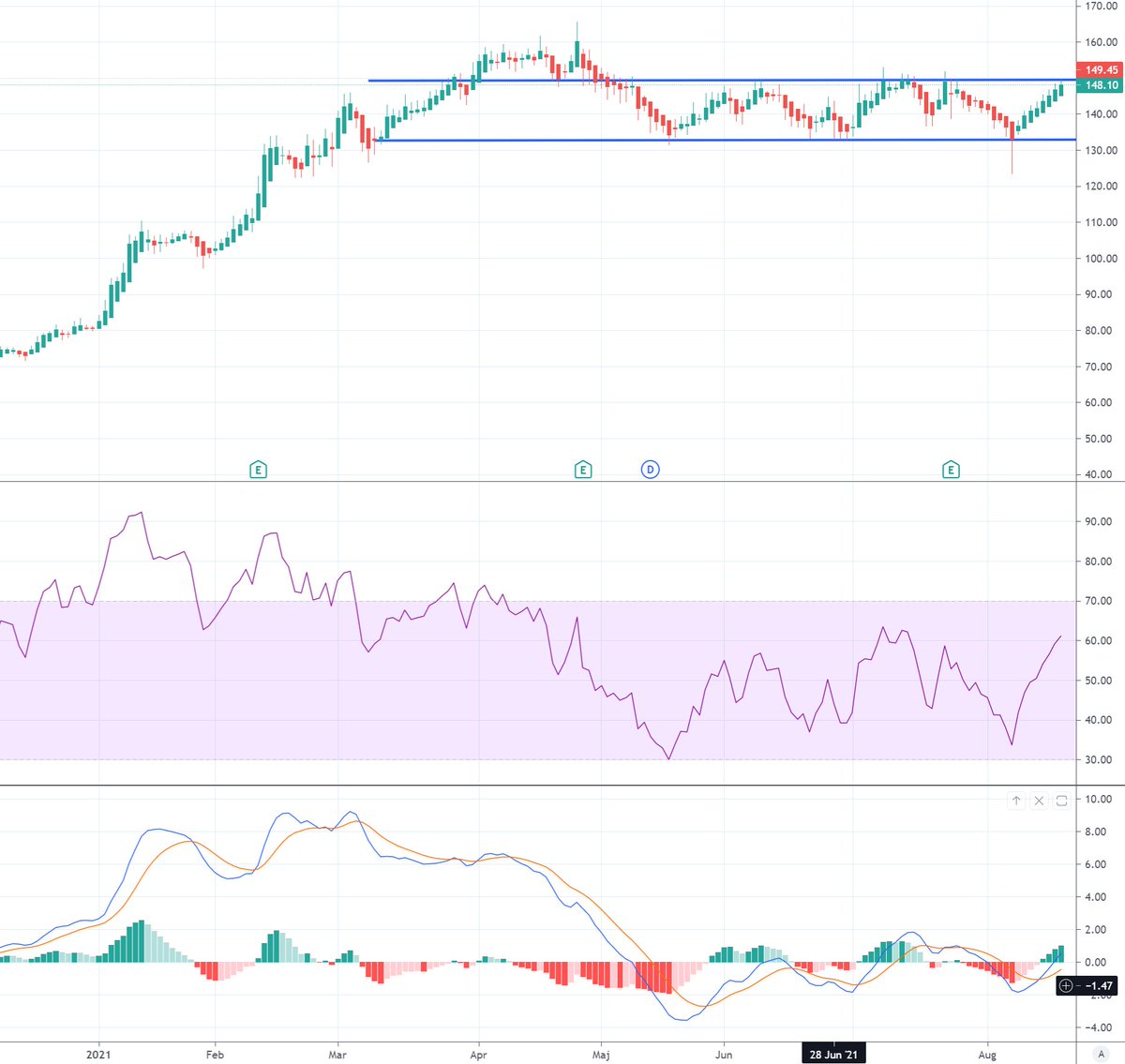Click the Maj time axis label
The height and width of the screenshot is (1064, 1125).
point(602,1055)
